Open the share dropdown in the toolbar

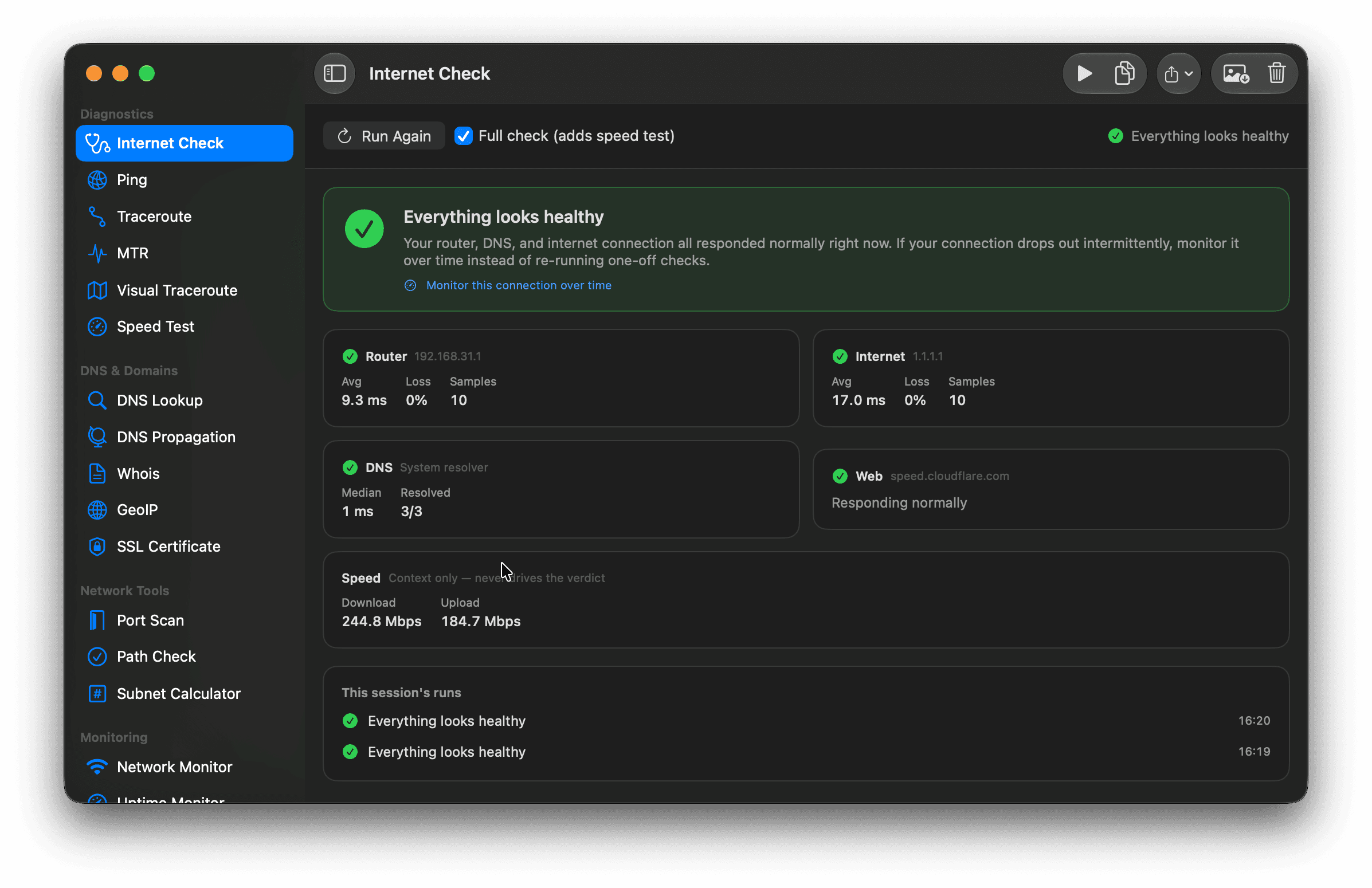click(1178, 74)
